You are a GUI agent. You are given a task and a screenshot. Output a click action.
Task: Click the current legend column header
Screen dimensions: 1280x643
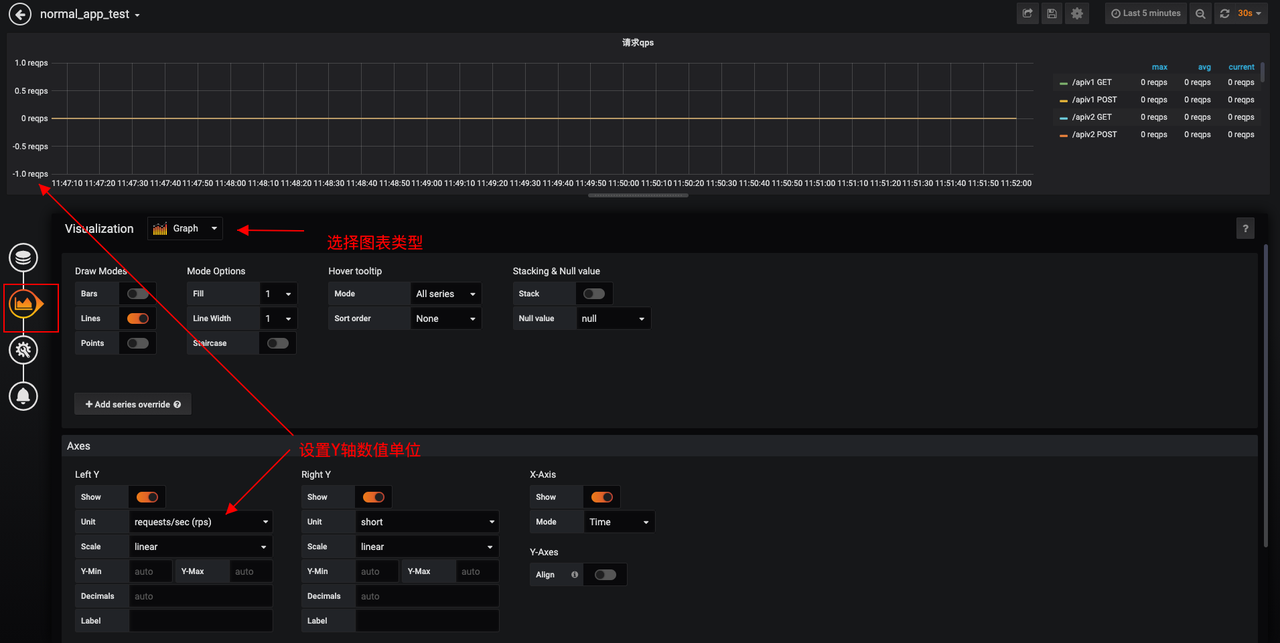(x=1241, y=67)
